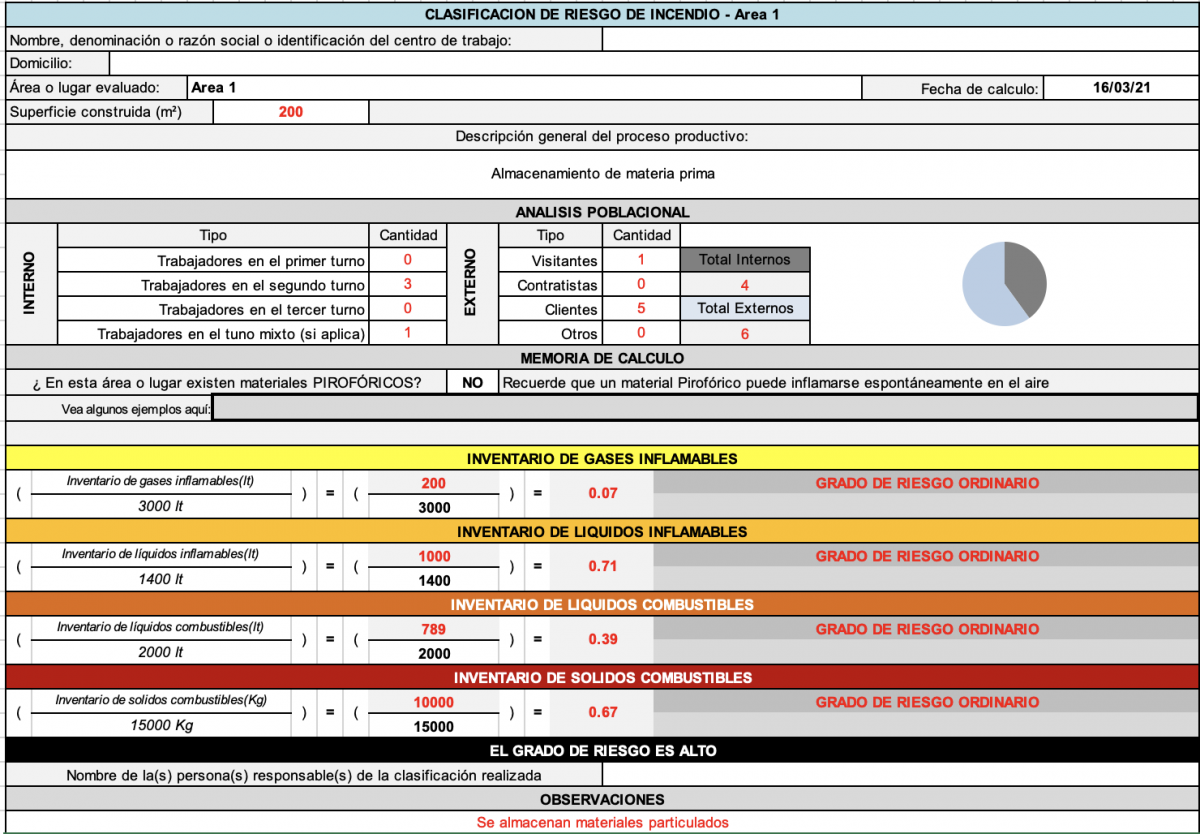Select the red 'INVENTARIO DE SOLIDOS COMBUSTIBLES' header

(602, 677)
